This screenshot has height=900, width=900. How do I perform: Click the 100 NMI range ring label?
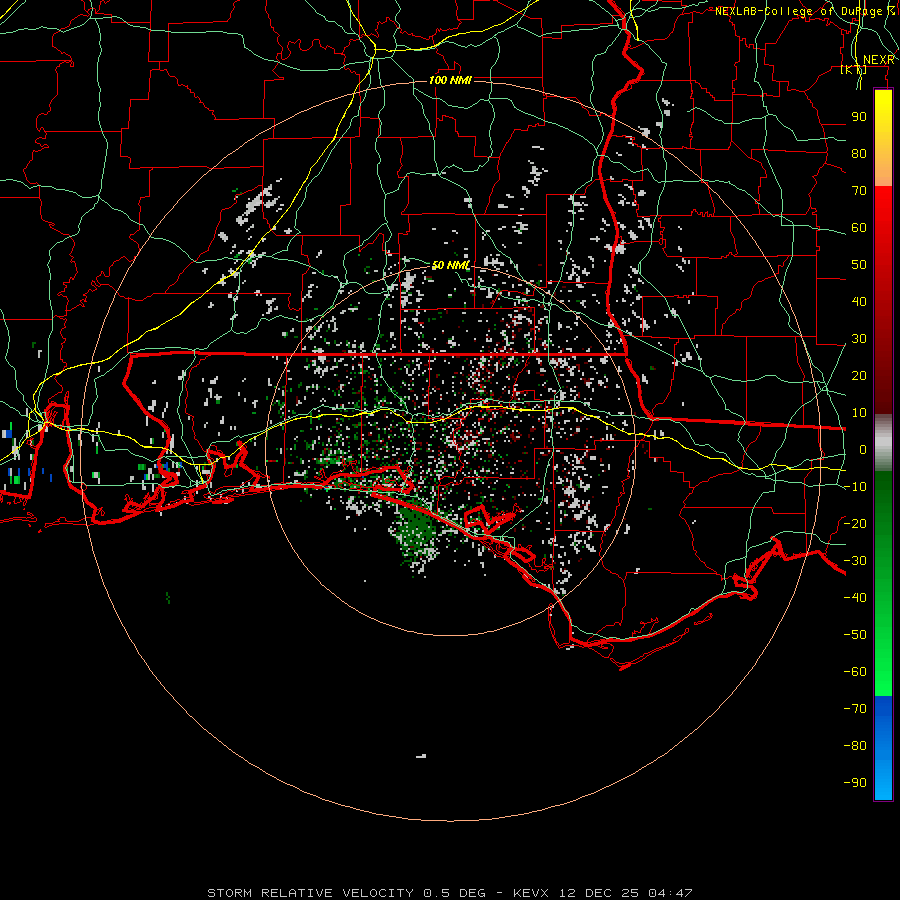[450, 80]
